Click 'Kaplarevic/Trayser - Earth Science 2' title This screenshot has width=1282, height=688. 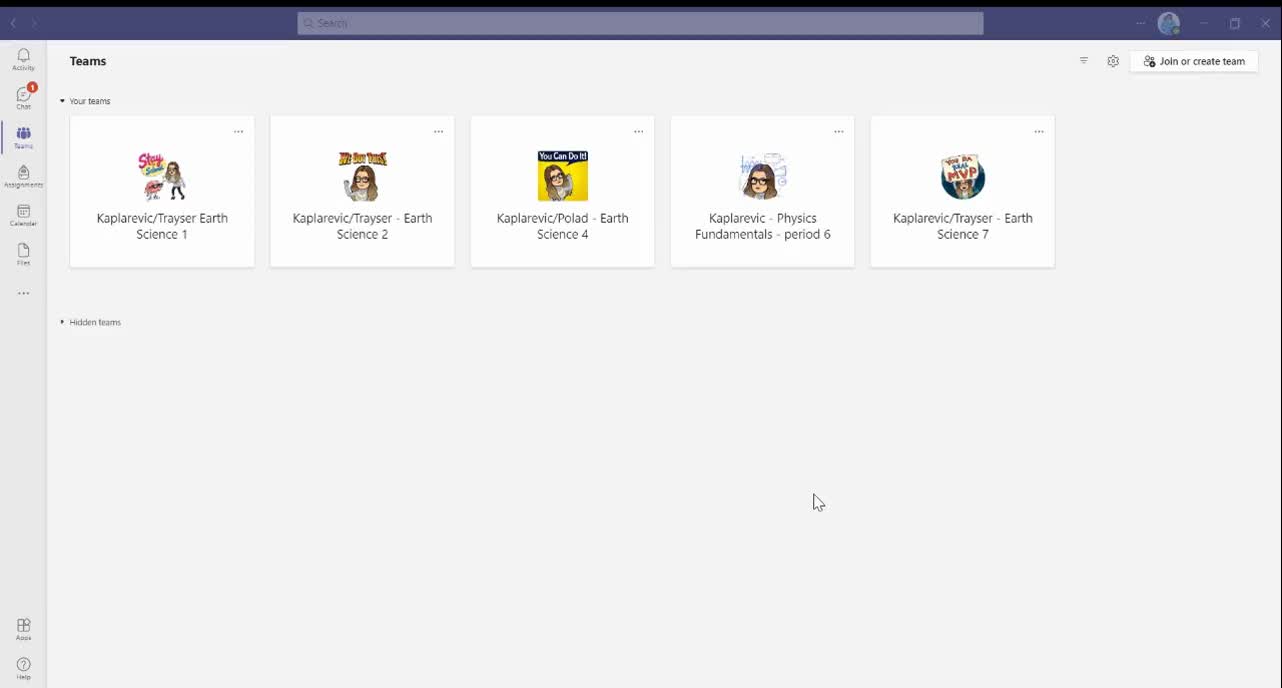[362, 226]
